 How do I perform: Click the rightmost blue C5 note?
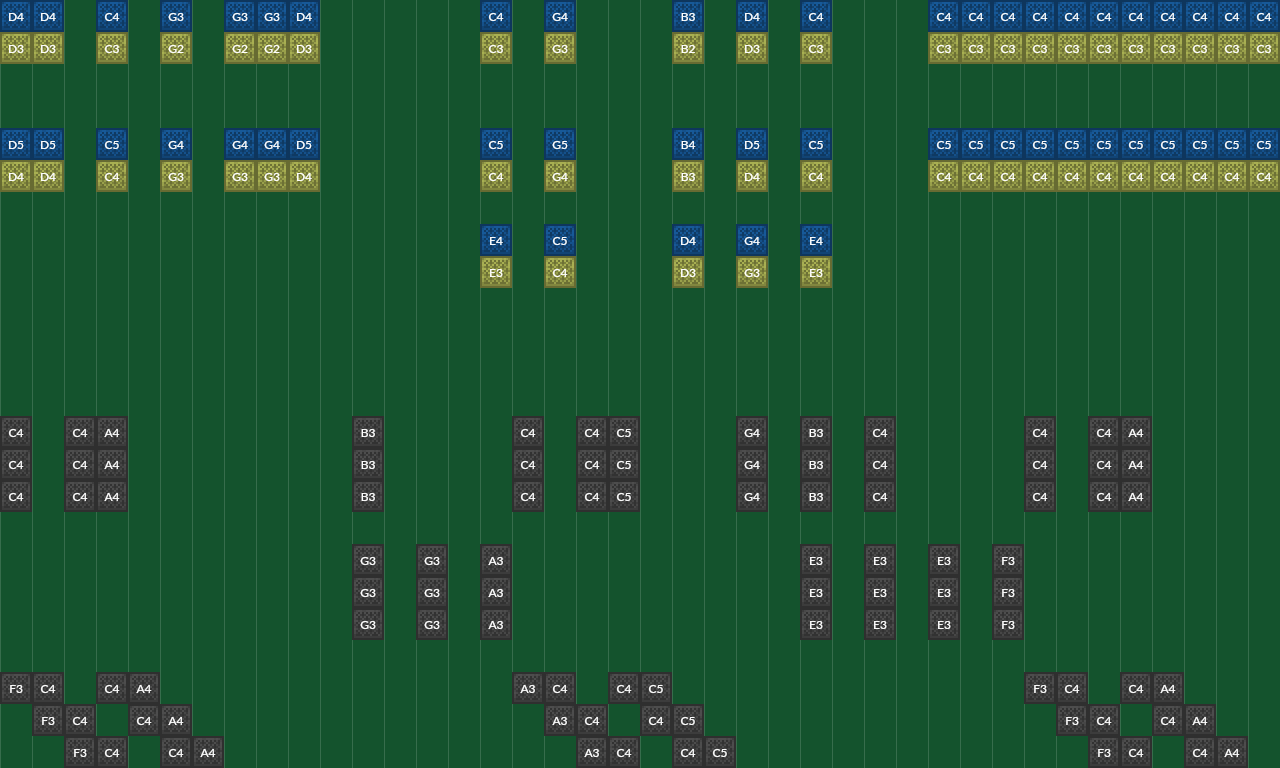coord(1264,144)
